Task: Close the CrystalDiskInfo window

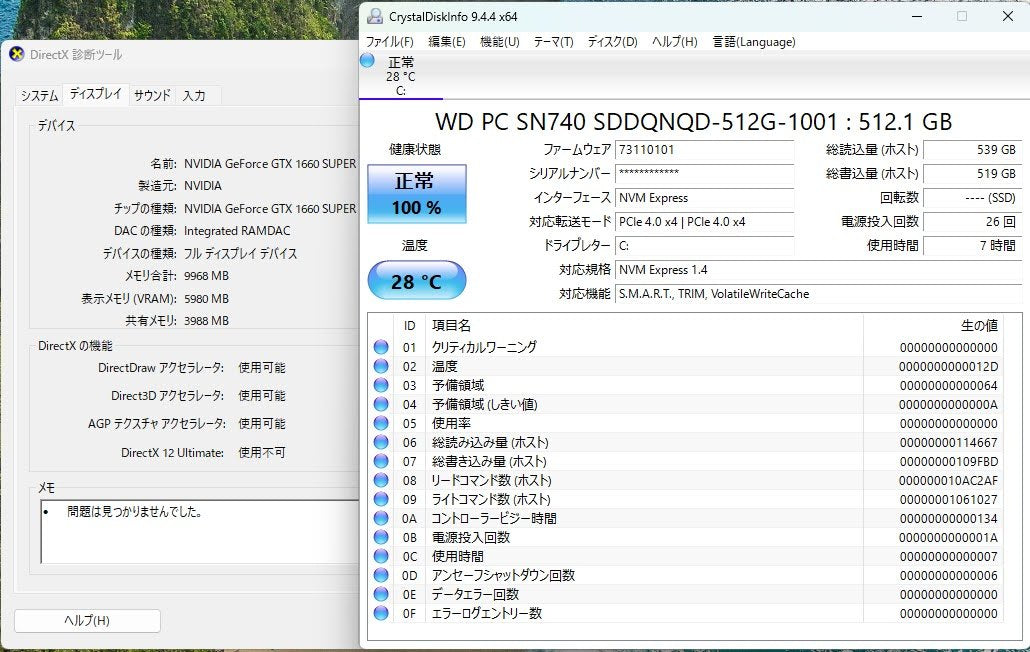Action: (x=1008, y=16)
